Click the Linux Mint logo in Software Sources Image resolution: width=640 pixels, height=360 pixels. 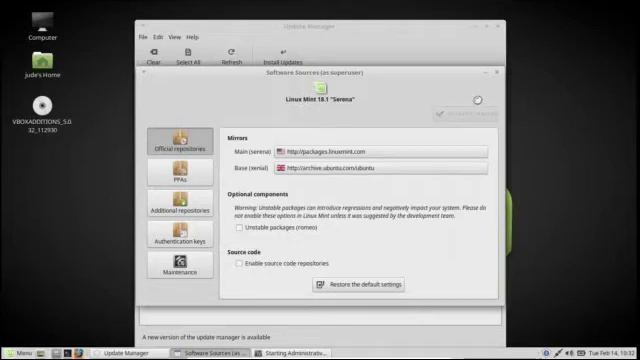pyautogui.click(x=320, y=88)
